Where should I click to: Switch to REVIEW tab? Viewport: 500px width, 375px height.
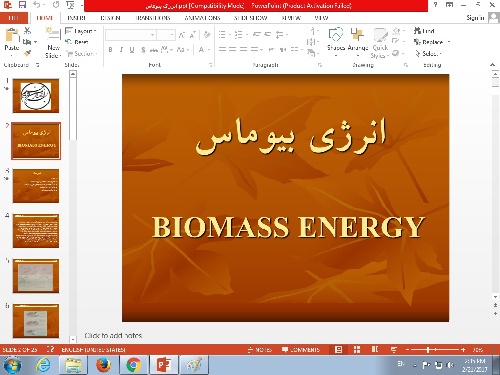[x=291, y=18]
